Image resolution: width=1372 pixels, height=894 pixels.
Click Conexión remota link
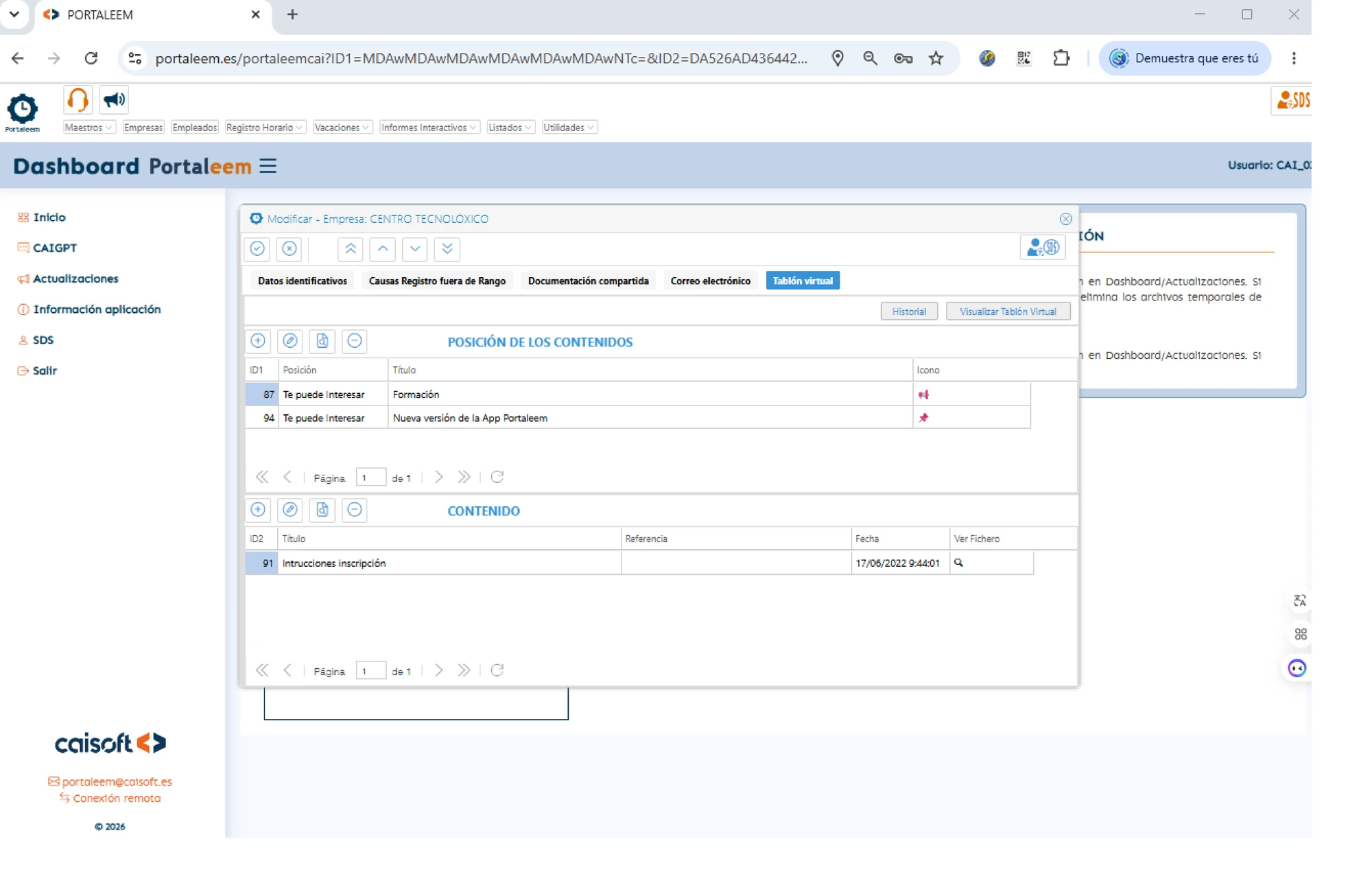[110, 798]
